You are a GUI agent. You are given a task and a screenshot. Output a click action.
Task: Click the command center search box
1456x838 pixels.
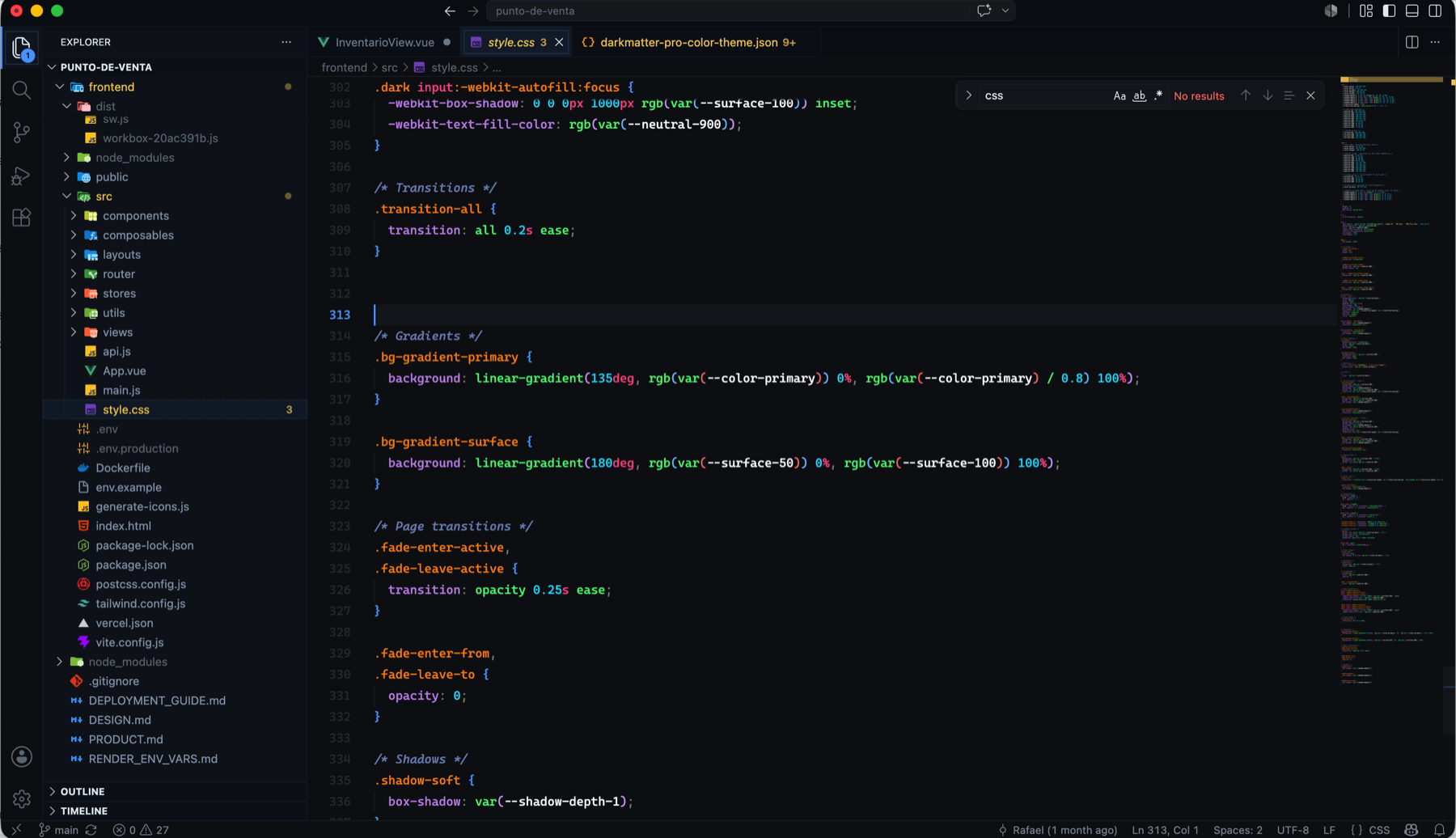coord(730,11)
